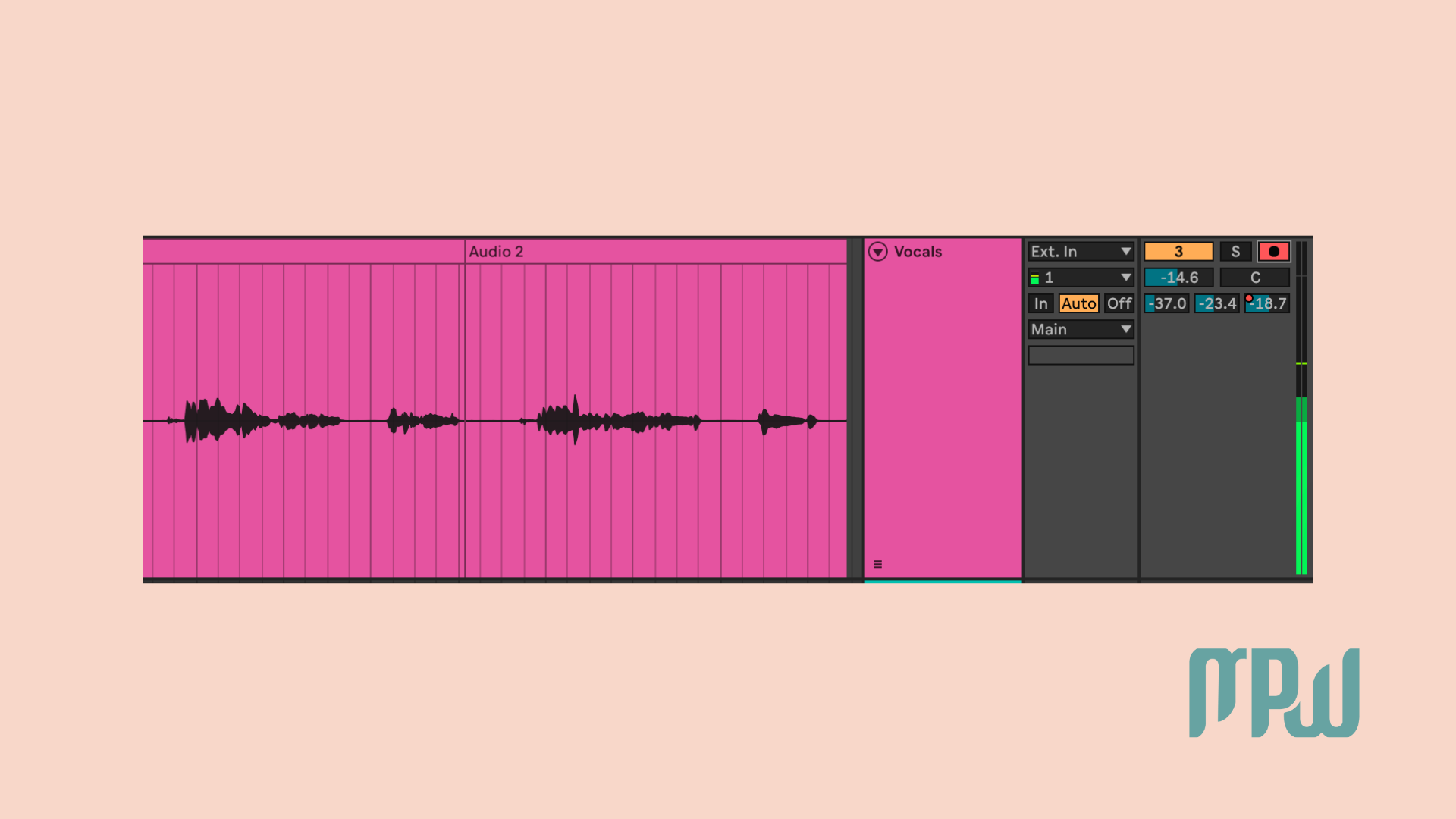Click the pan control labeled C

(1255, 278)
